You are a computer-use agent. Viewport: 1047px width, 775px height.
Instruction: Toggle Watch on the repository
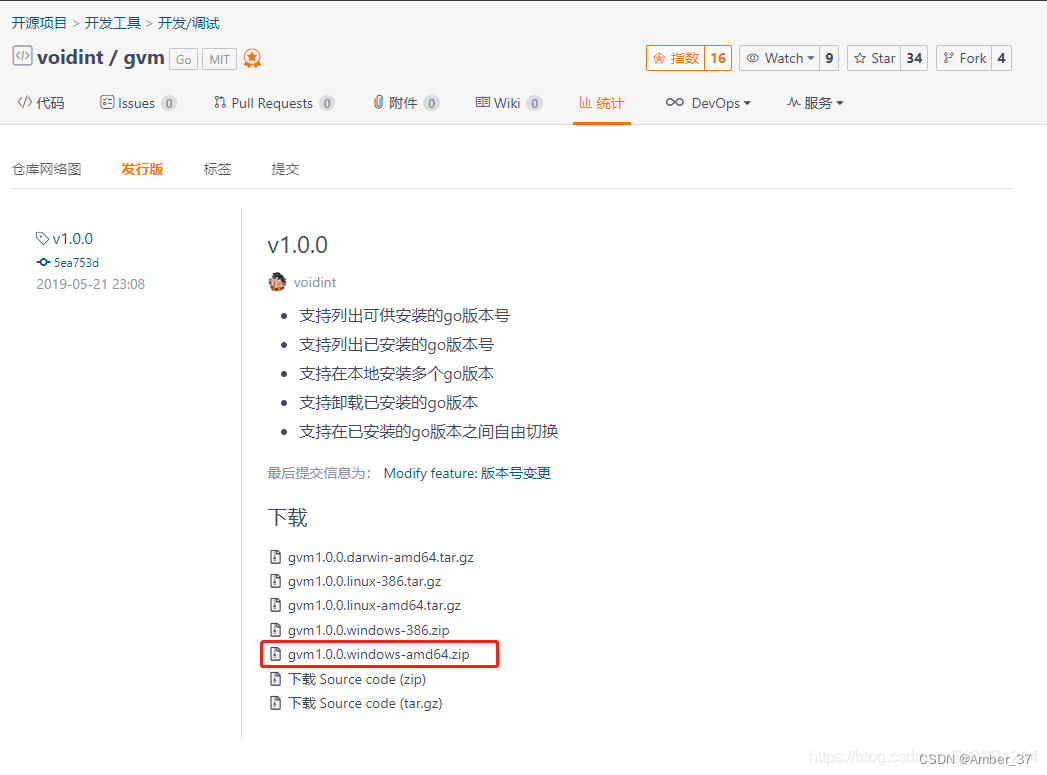pyautogui.click(x=779, y=58)
